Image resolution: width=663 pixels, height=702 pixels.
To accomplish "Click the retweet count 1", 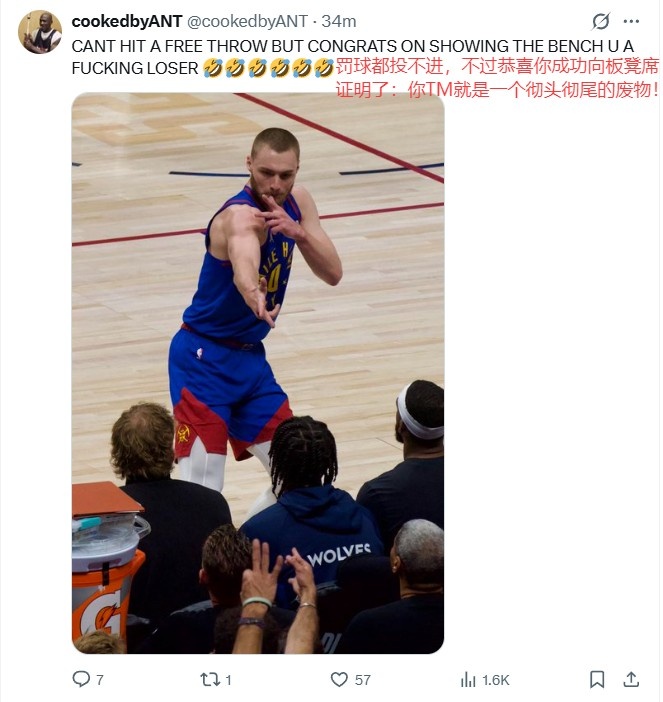I will tap(228, 680).
